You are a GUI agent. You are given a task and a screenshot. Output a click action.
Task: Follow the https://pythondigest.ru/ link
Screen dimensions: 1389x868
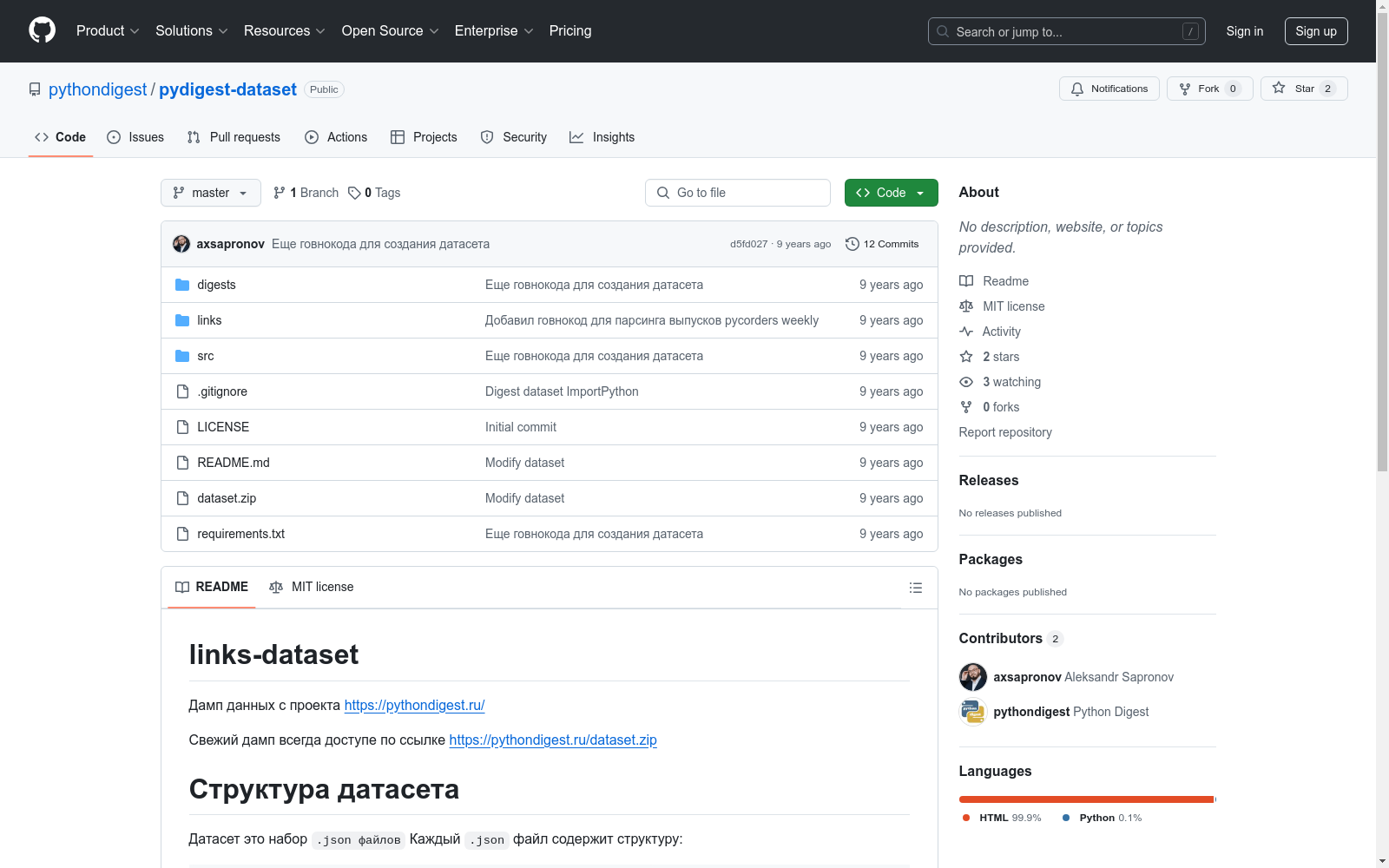tap(414, 705)
